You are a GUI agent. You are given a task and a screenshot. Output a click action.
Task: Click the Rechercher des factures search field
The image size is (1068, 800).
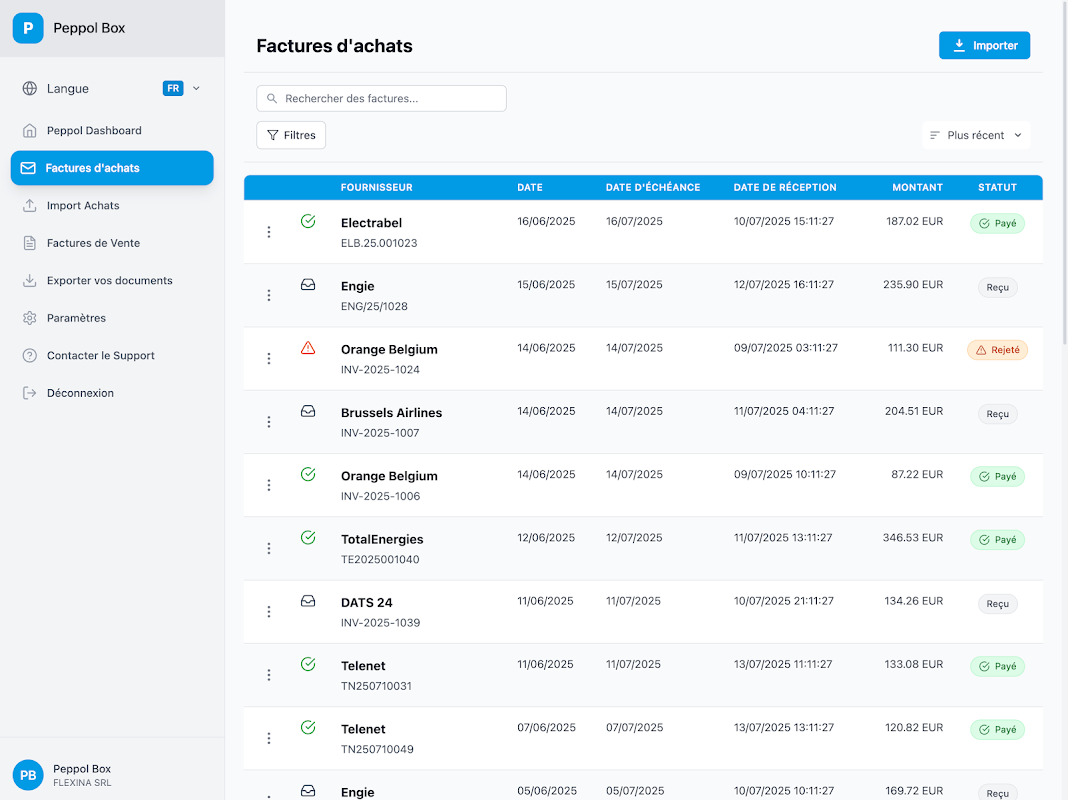[381, 99]
